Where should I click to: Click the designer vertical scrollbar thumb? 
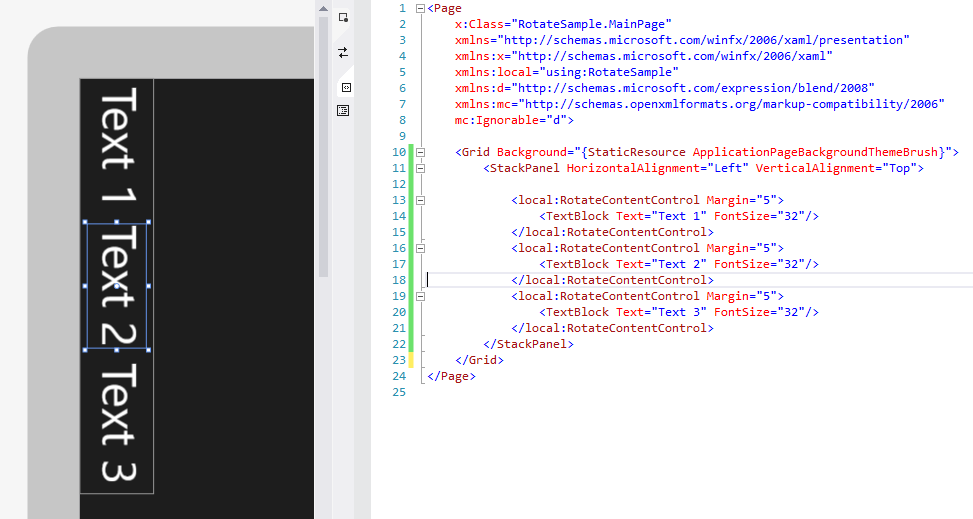tap(323, 147)
